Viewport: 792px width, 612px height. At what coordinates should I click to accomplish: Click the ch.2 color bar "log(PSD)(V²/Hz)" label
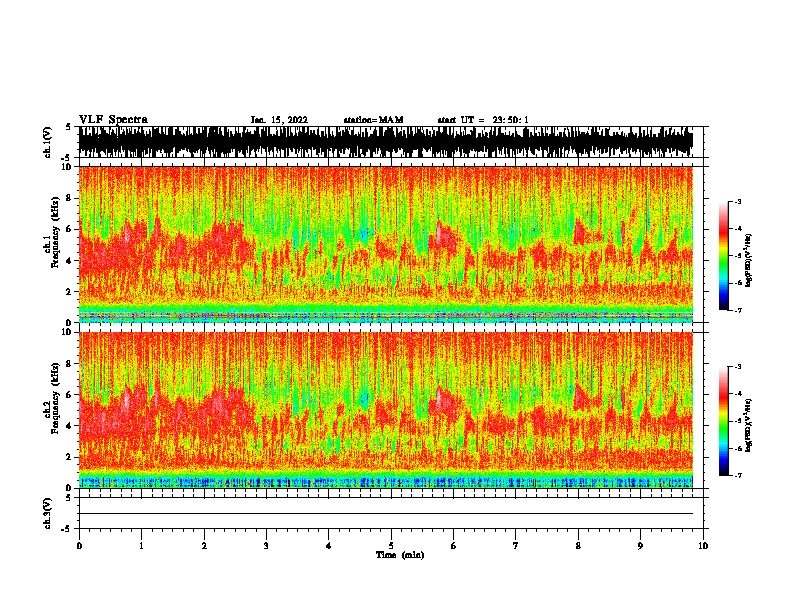click(748, 425)
